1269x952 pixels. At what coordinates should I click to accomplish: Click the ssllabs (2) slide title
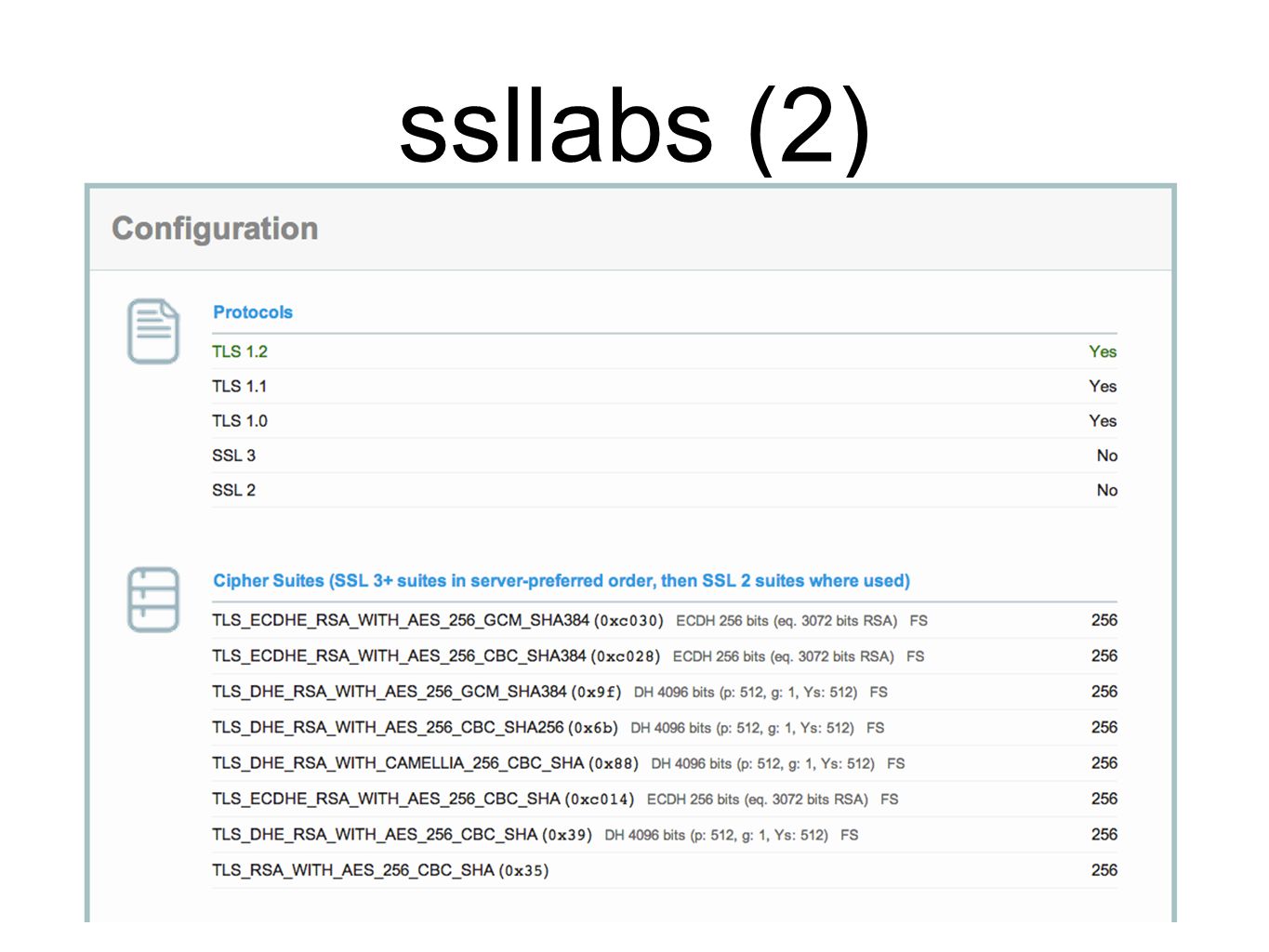(x=635, y=127)
